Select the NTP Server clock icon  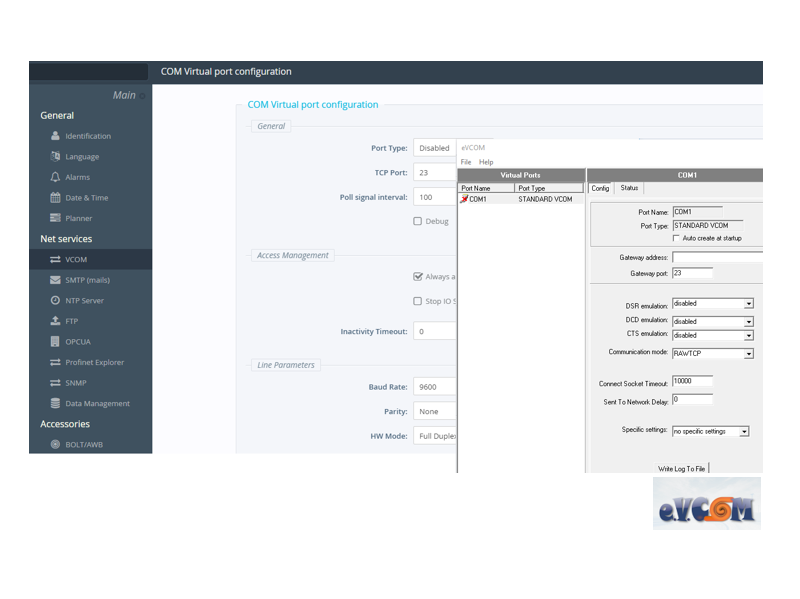(56, 300)
